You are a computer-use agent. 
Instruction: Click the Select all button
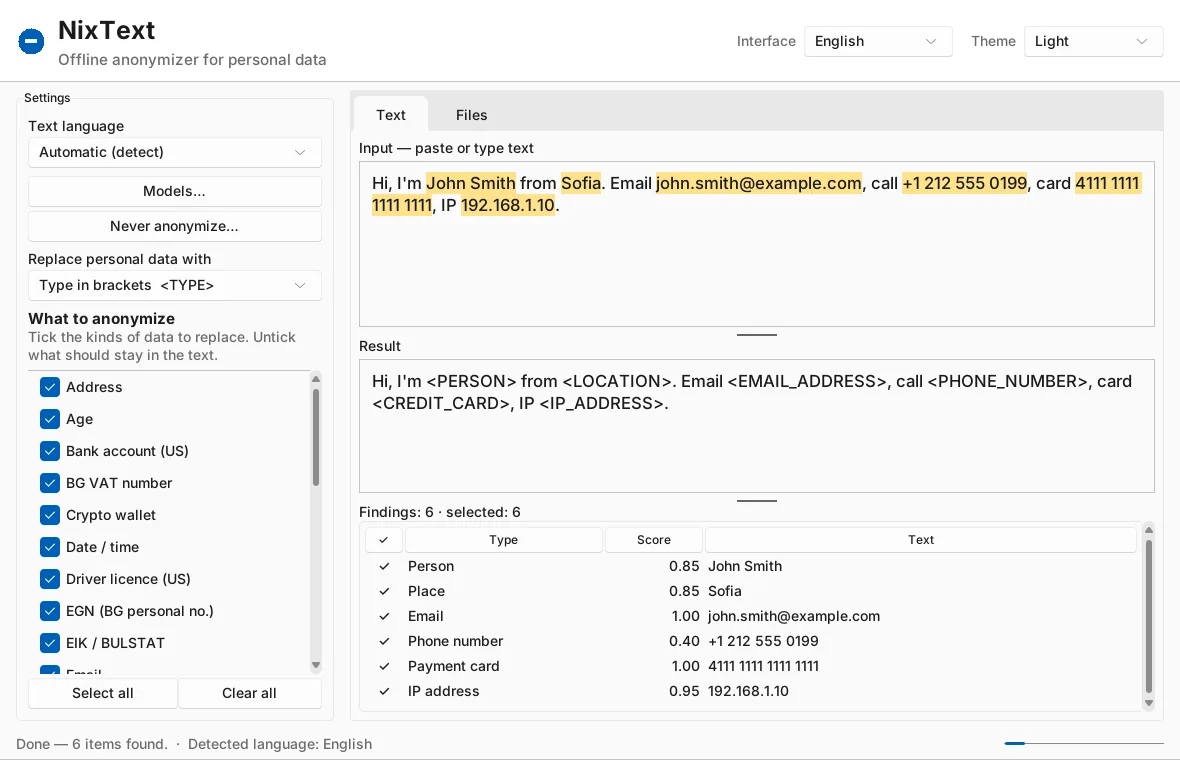point(102,693)
